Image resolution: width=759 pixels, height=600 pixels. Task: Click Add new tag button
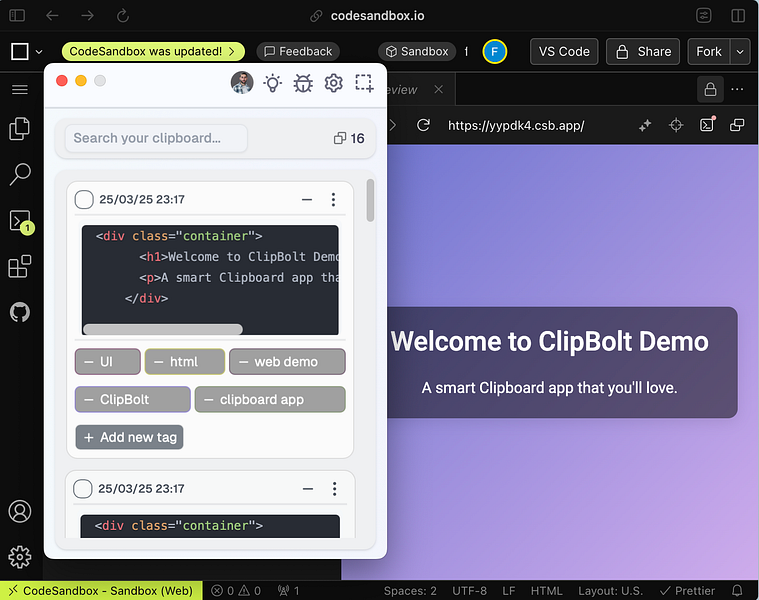(130, 437)
